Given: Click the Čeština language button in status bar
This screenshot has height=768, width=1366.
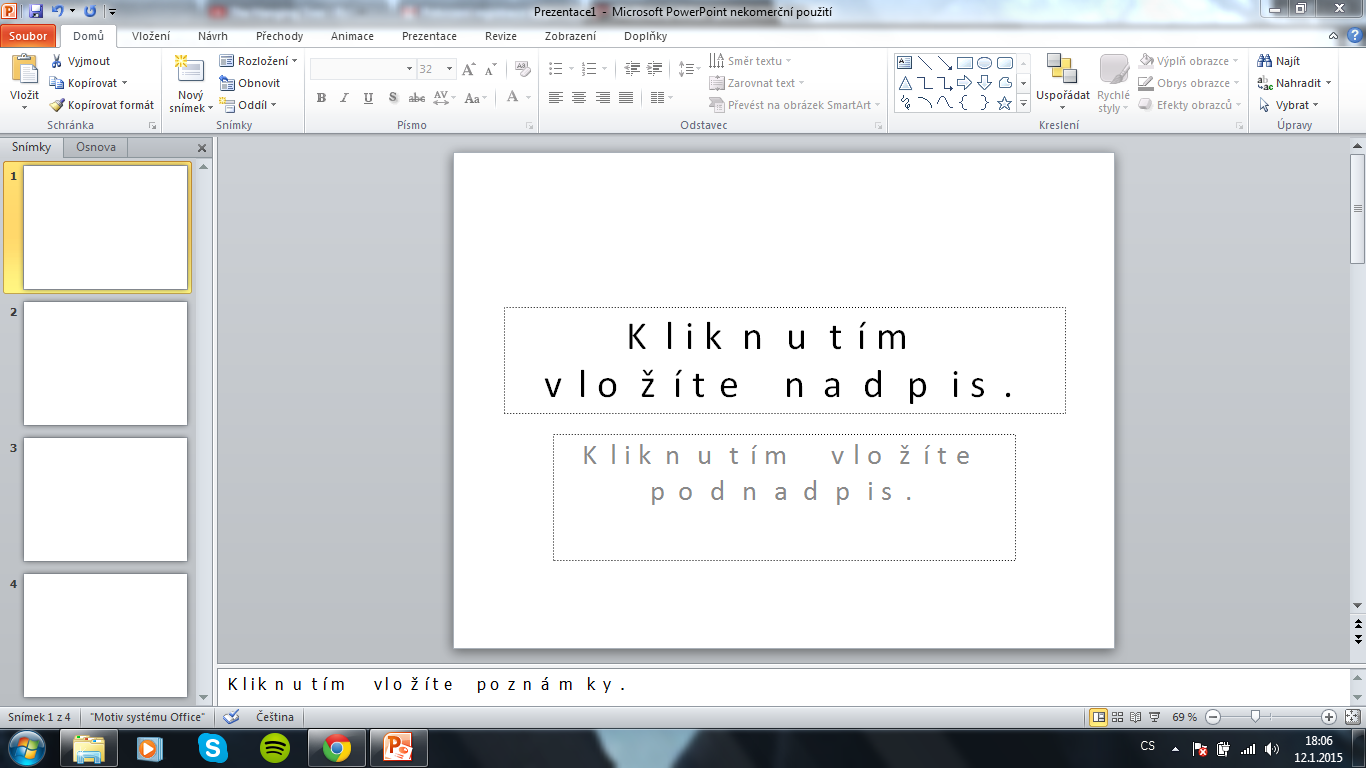Looking at the screenshot, I should click(275, 717).
